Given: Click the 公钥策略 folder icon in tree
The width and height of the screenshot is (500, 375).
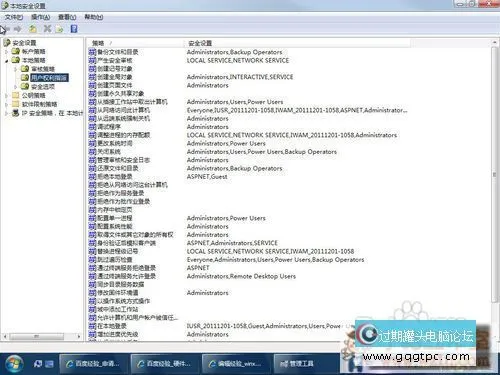Looking at the screenshot, I should [16, 95].
